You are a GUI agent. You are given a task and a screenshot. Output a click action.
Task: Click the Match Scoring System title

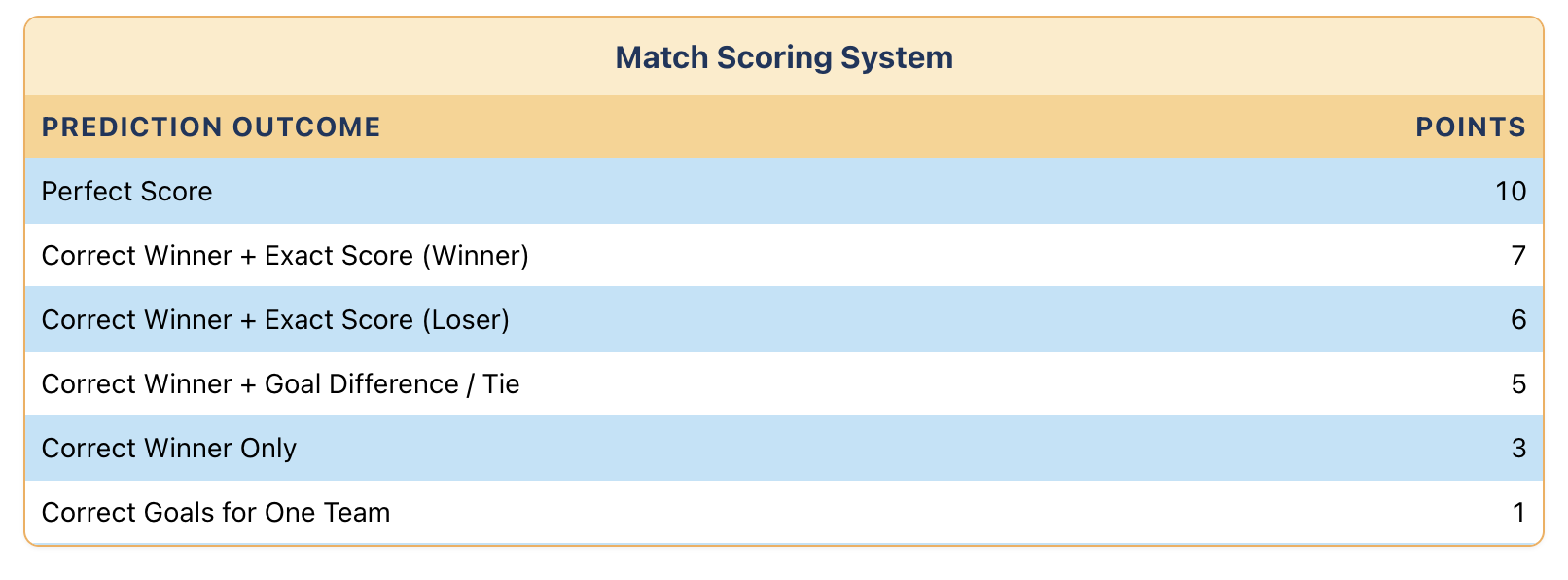pyautogui.click(x=784, y=57)
